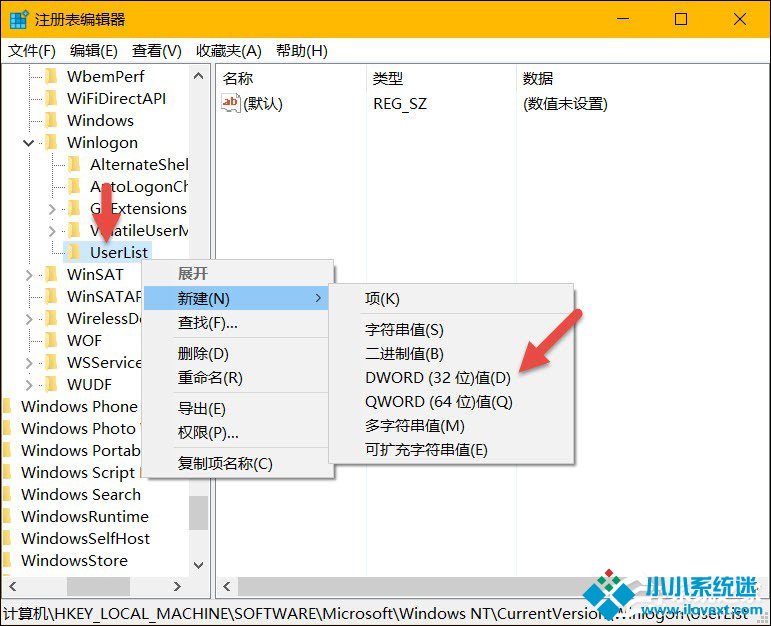Create new 字符串值(S)
The width and height of the screenshot is (771, 626).
pyautogui.click(x=451, y=329)
